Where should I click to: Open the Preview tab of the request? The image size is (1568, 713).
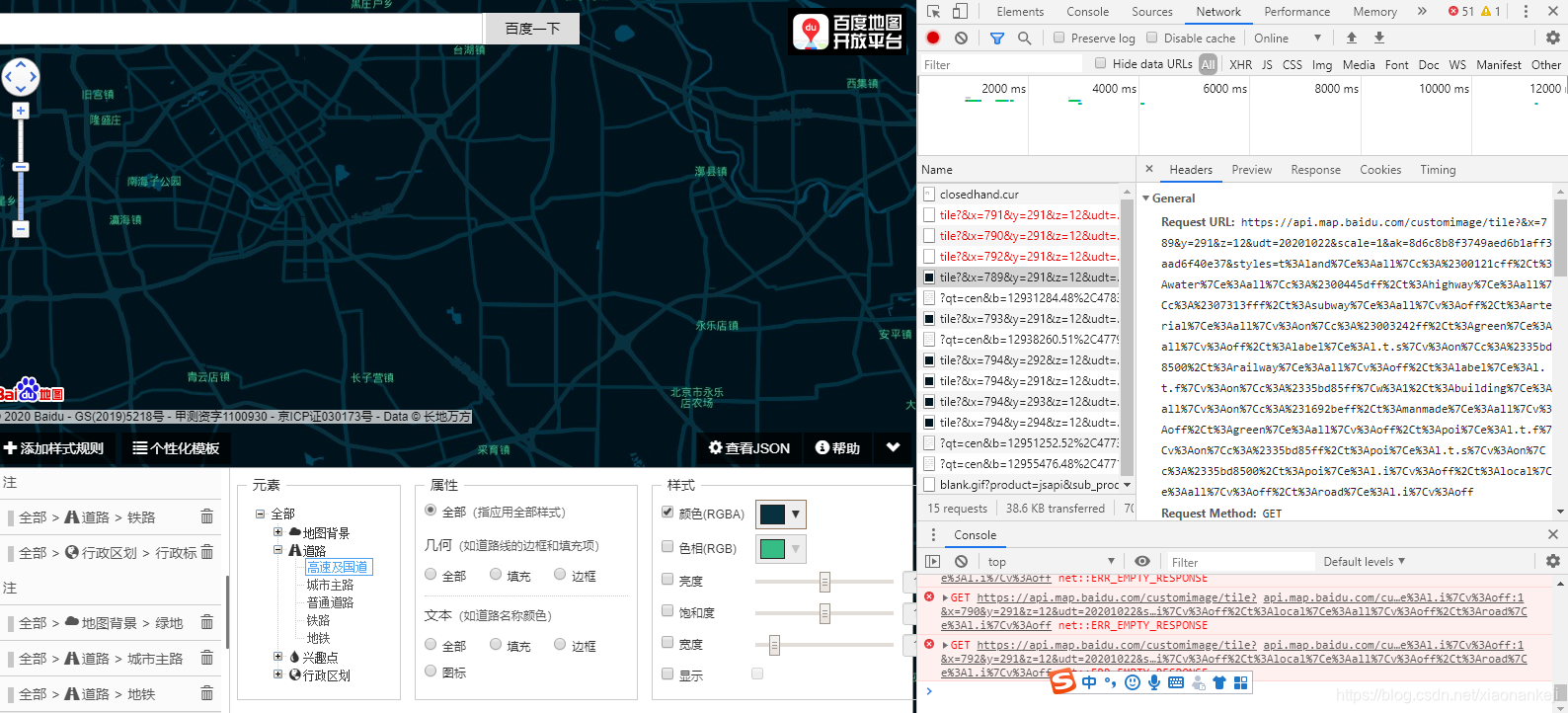(x=1251, y=170)
